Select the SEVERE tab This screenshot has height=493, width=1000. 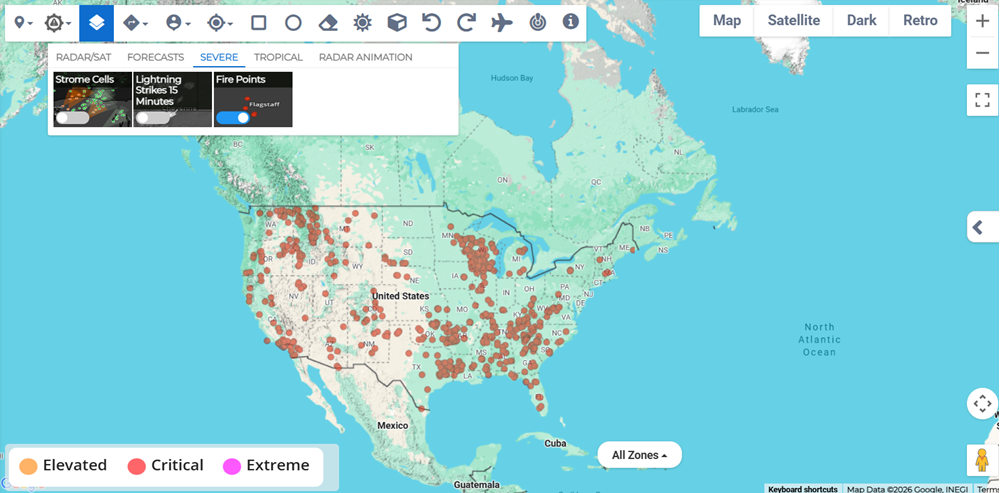(219, 57)
